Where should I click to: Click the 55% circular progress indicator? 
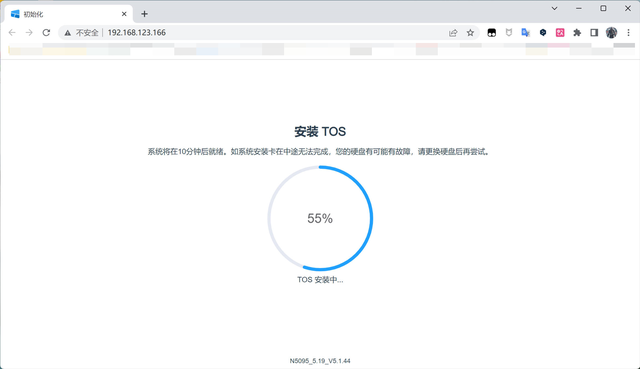pos(320,218)
